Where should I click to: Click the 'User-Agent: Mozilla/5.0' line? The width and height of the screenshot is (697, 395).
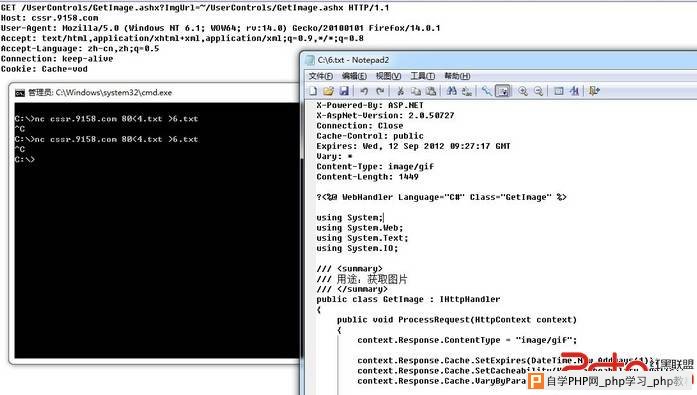tap(220, 28)
